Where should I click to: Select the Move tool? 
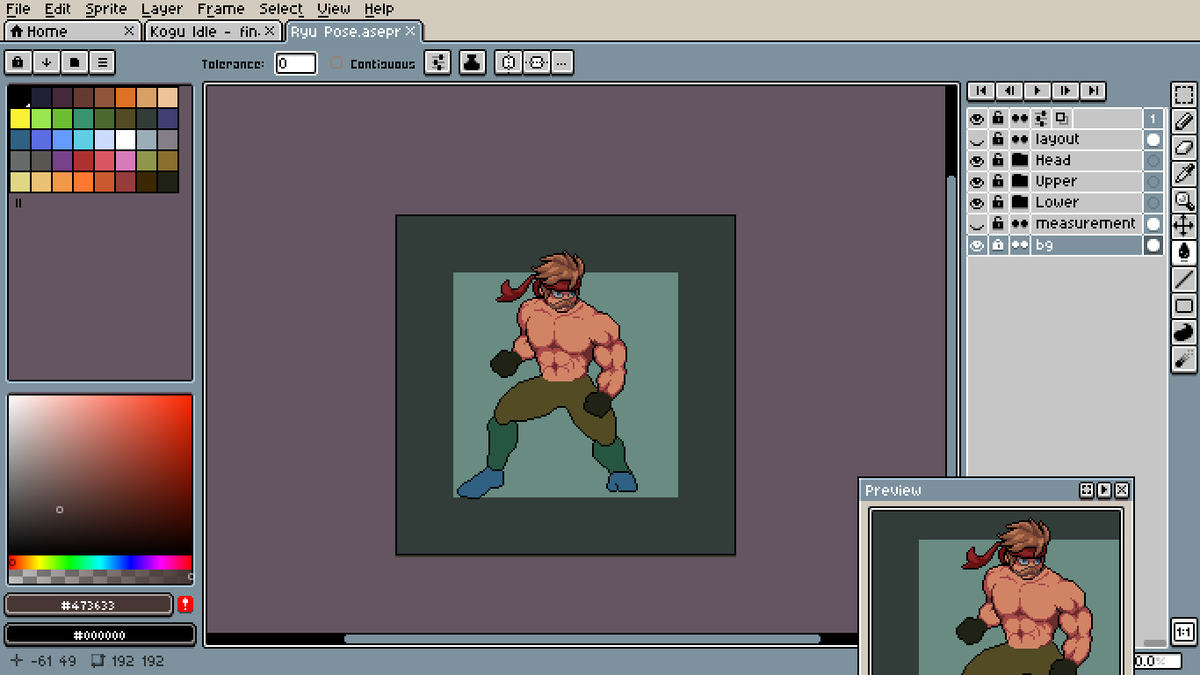point(1184,226)
